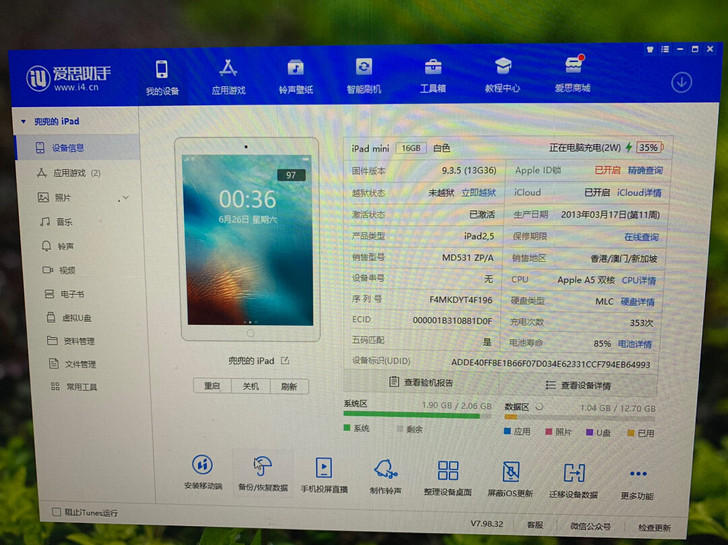Click the UDID value ADDE40FF8E1B66F07D034E62331CCF794EB64993
This screenshot has height=545, width=728.
click(551, 364)
